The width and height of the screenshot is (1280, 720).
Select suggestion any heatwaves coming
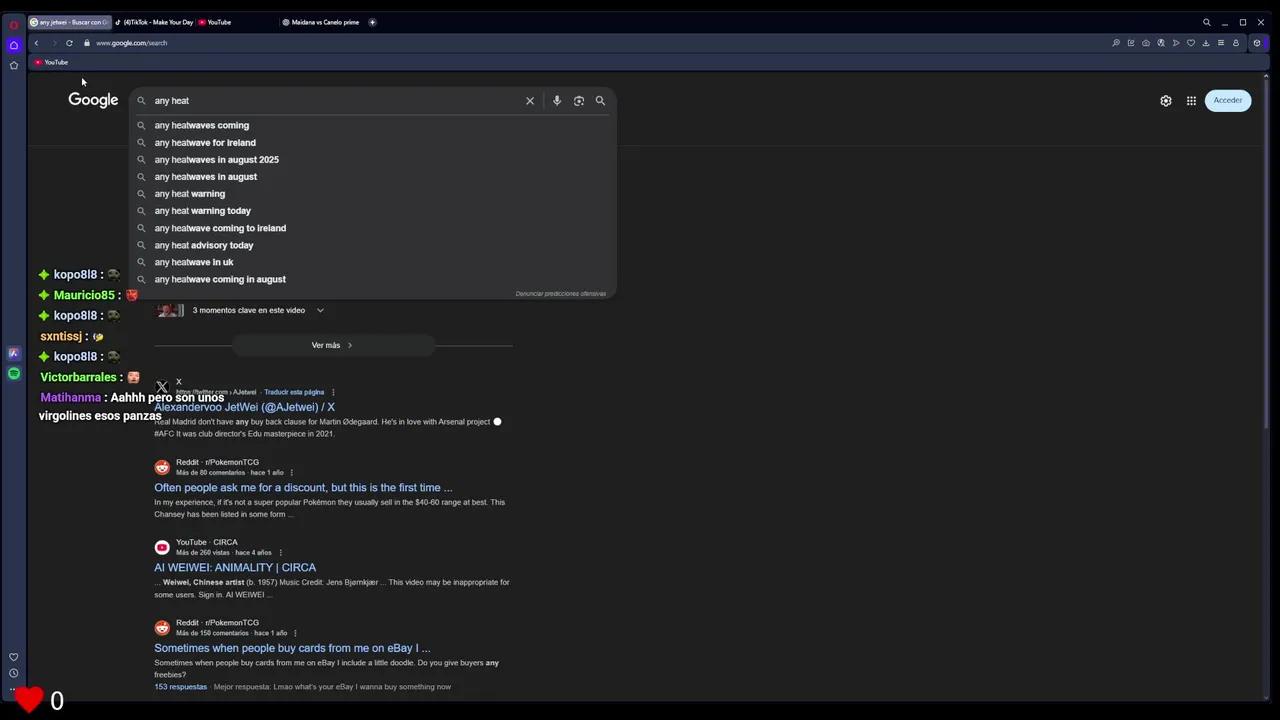pos(373,125)
